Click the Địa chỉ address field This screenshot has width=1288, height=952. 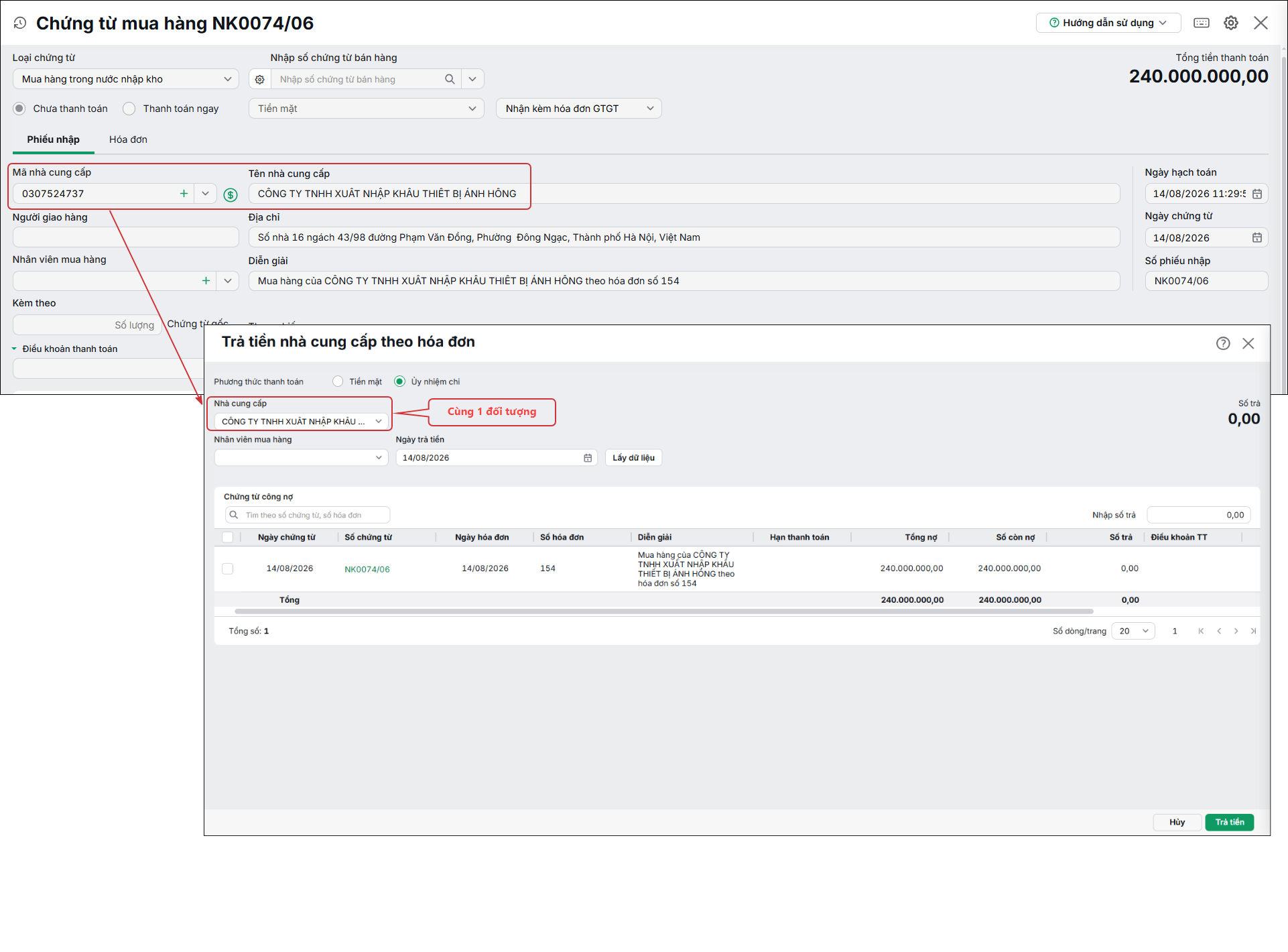tap(684, 237)
